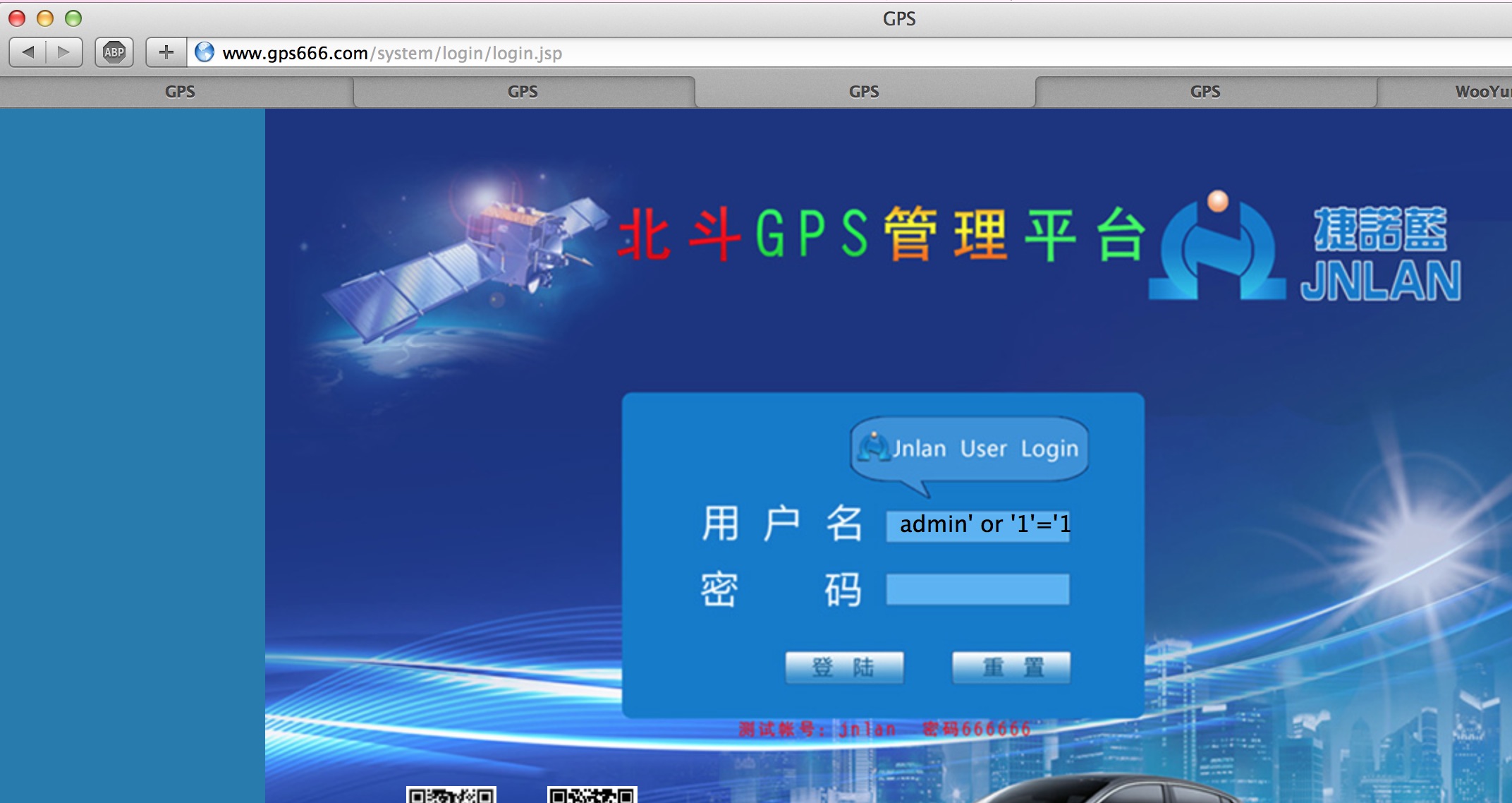Click the right QR code image
Screen dimensions: 1512x803
pyautogui.click(x=592, y=795)
